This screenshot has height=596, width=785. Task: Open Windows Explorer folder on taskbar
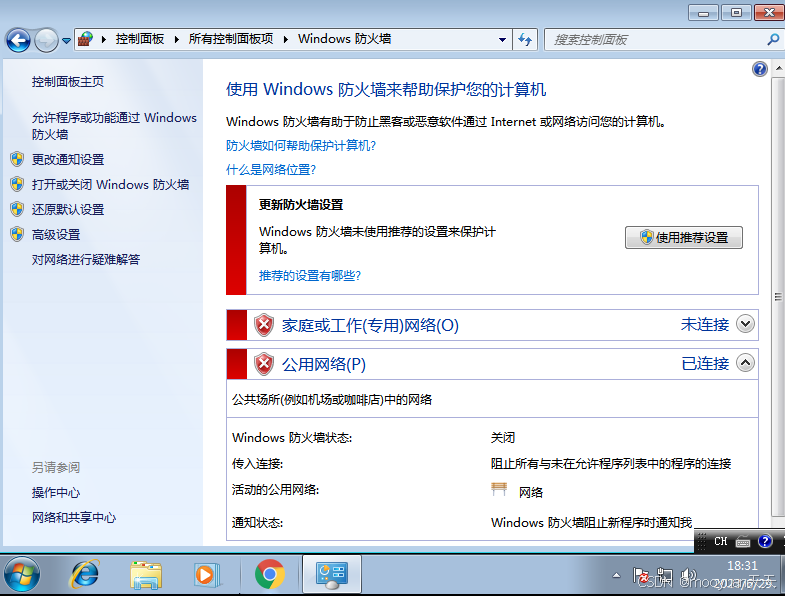pos(146,575)
